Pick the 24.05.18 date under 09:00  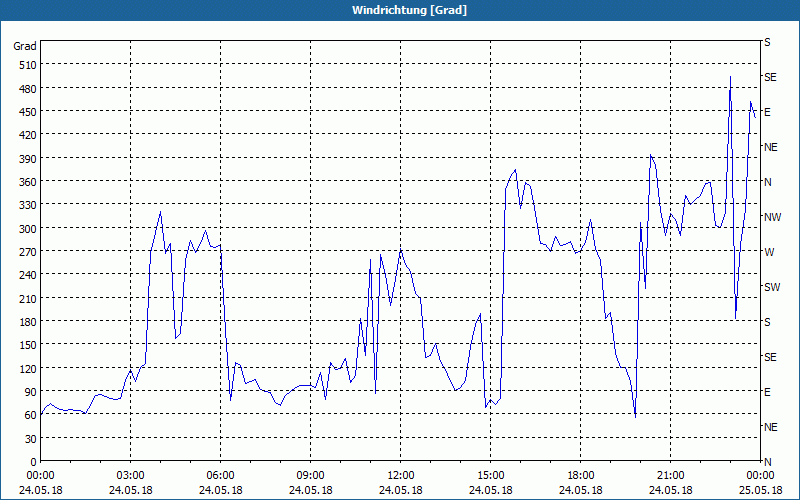[x=311, y=490]
